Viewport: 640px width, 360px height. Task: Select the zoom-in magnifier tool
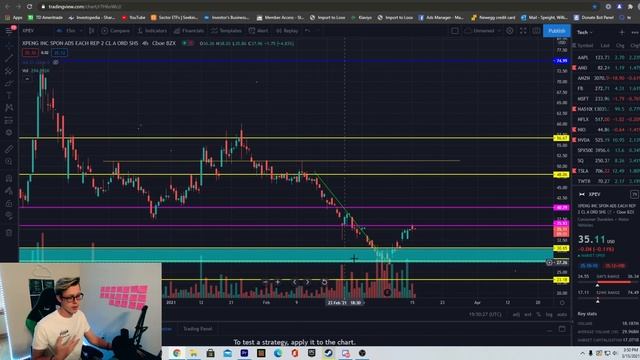tap(9, 162)
